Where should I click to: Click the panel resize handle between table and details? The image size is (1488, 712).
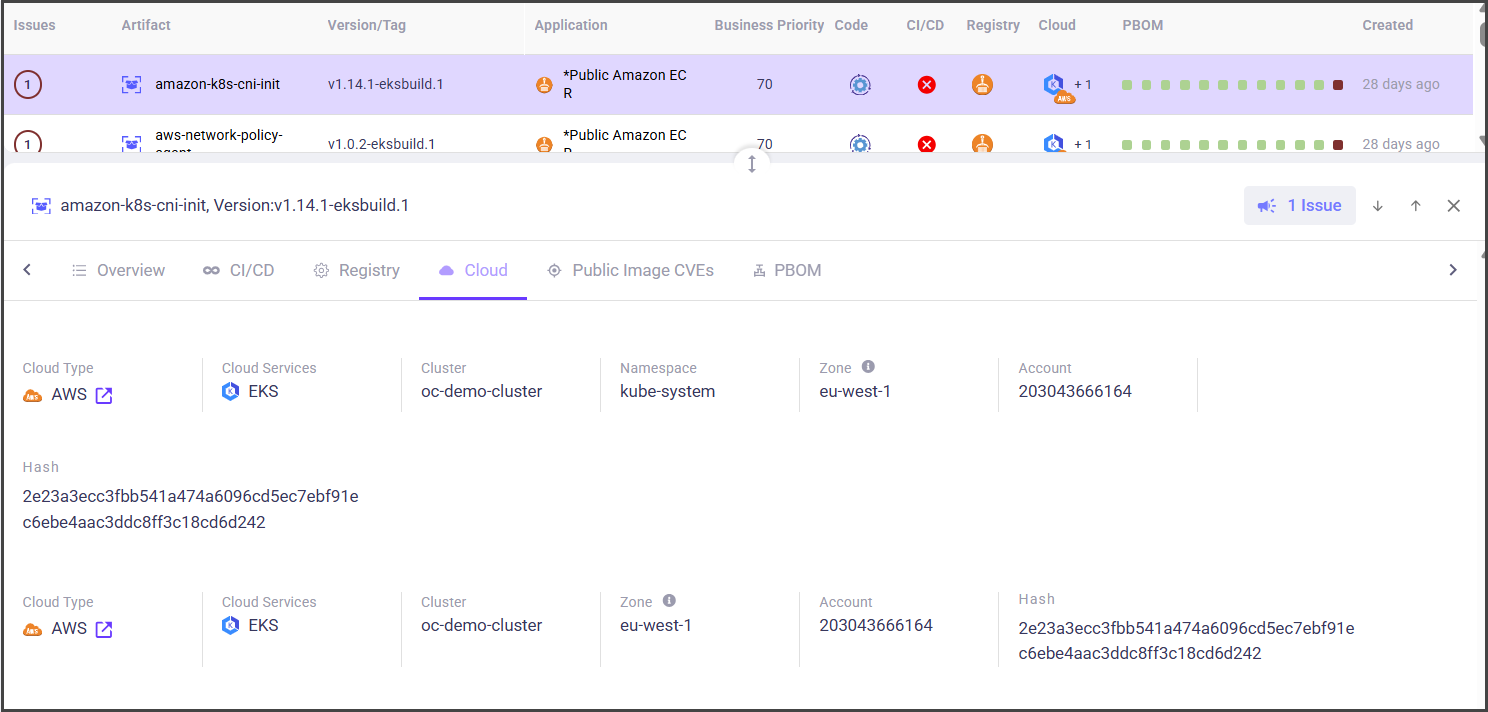click(752, 164)
